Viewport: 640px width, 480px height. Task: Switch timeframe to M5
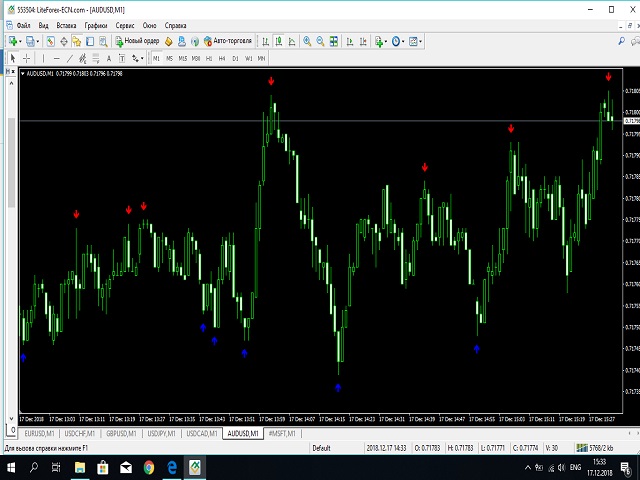(x=169, y=59)
